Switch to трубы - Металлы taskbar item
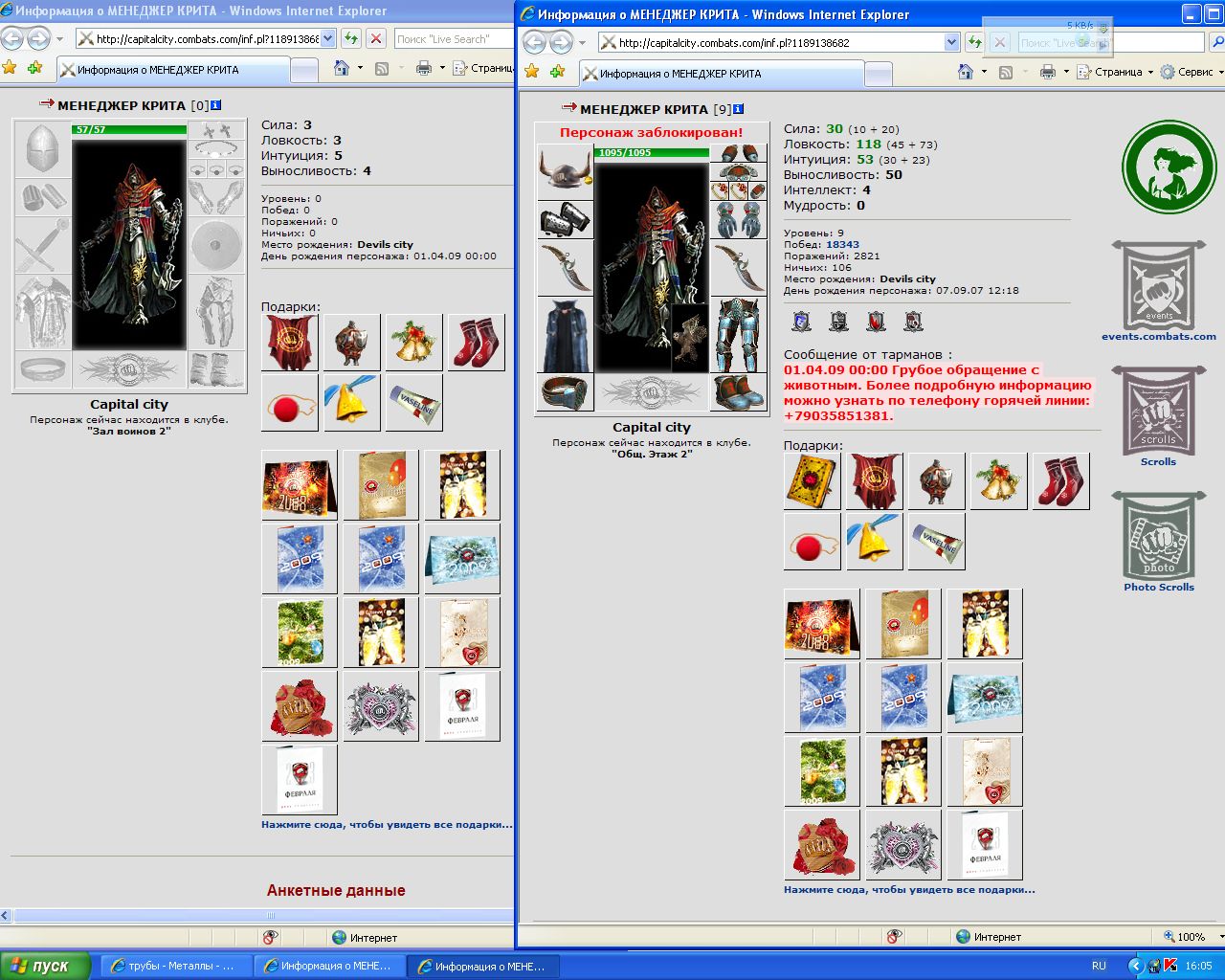This screenshot has height=980, width=1225. [177, 966]
